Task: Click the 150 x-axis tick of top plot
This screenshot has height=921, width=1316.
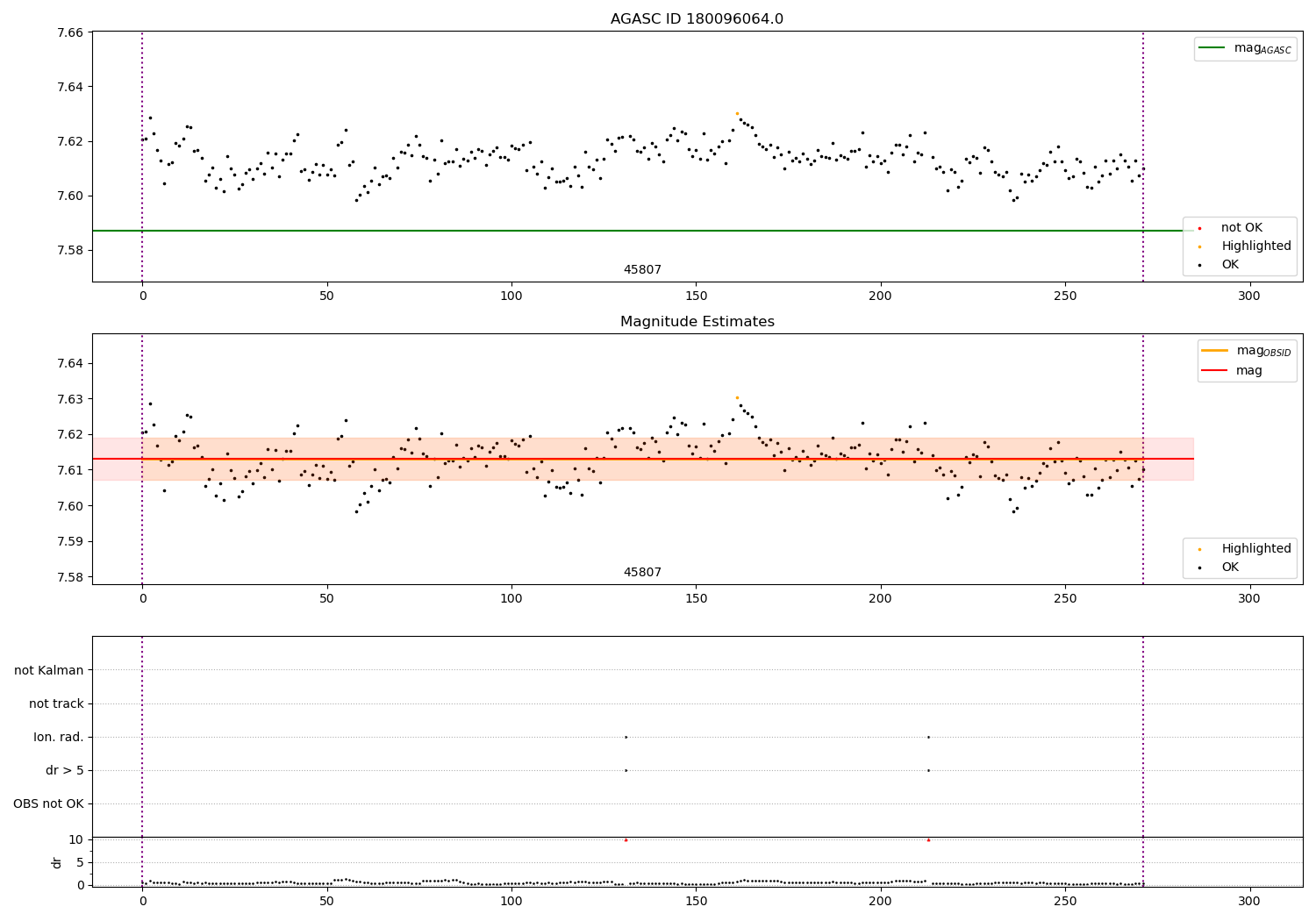Action: point(696,297)
